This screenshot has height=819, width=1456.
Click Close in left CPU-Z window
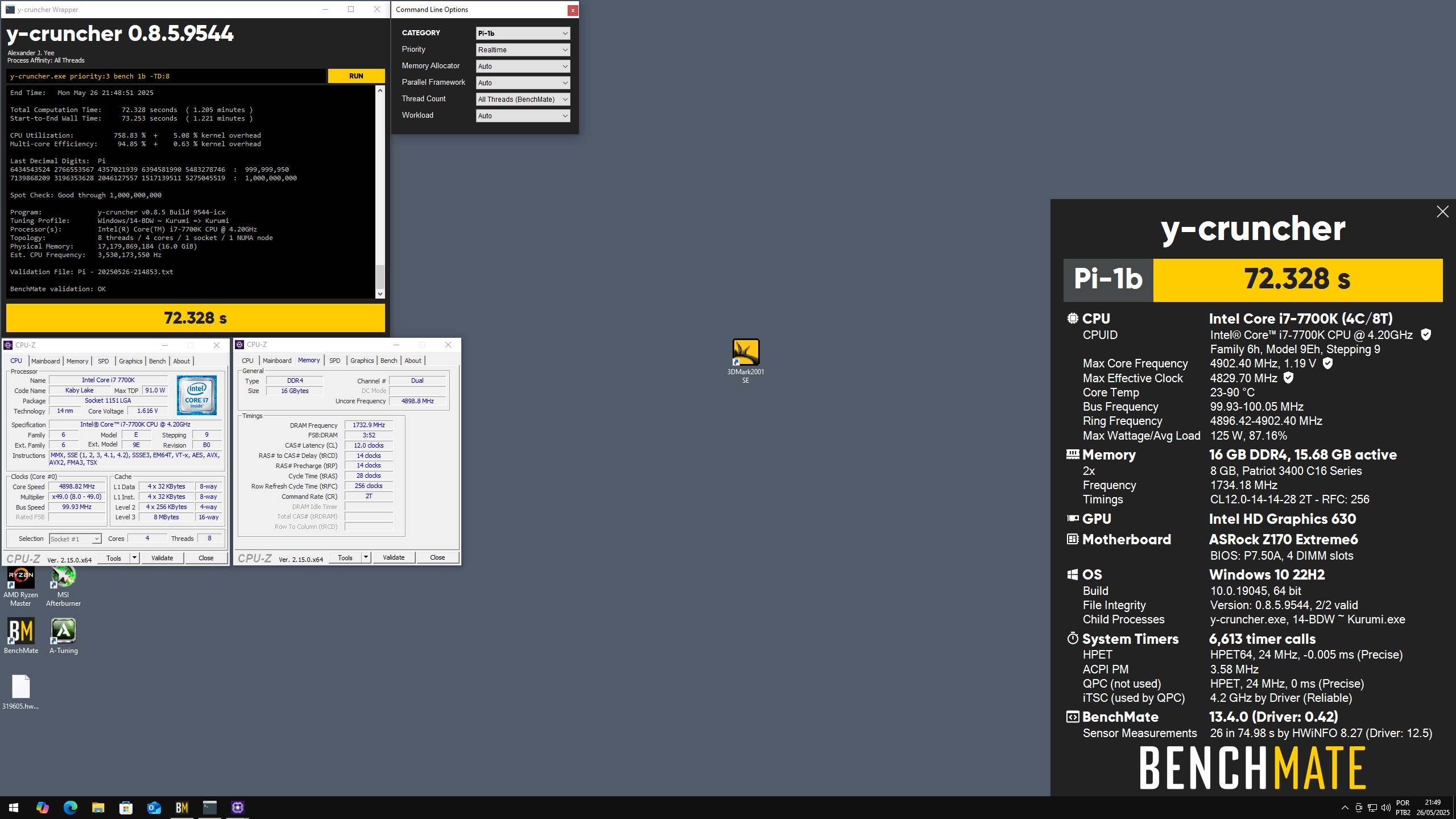pyautogui.click(x=206, y=558)
